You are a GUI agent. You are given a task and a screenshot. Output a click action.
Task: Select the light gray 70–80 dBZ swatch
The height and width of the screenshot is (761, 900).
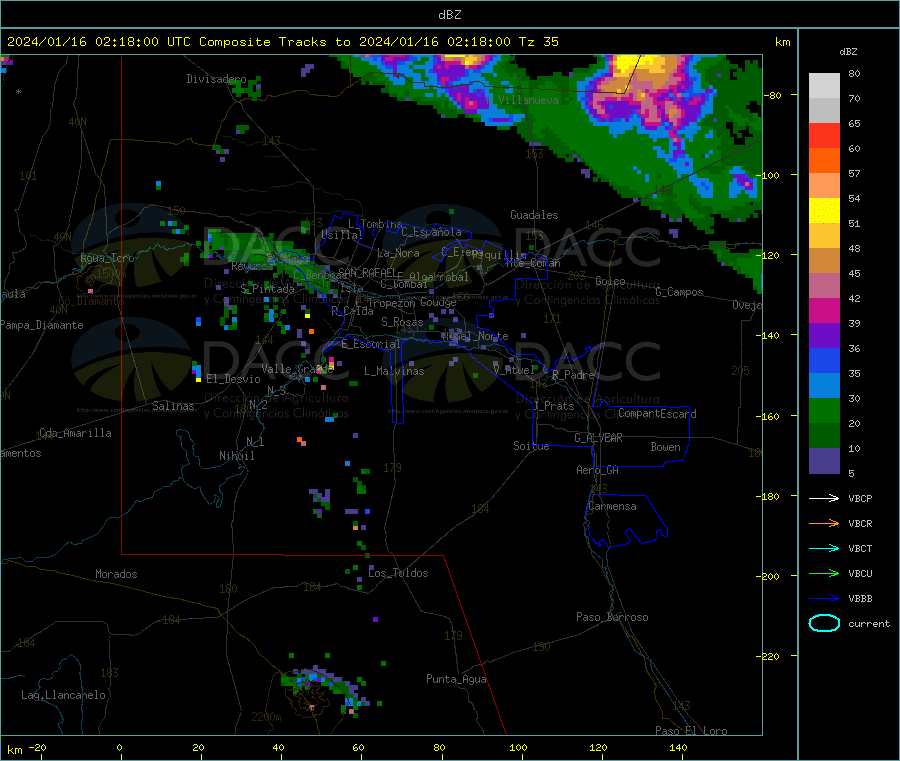tap(824, 86)
